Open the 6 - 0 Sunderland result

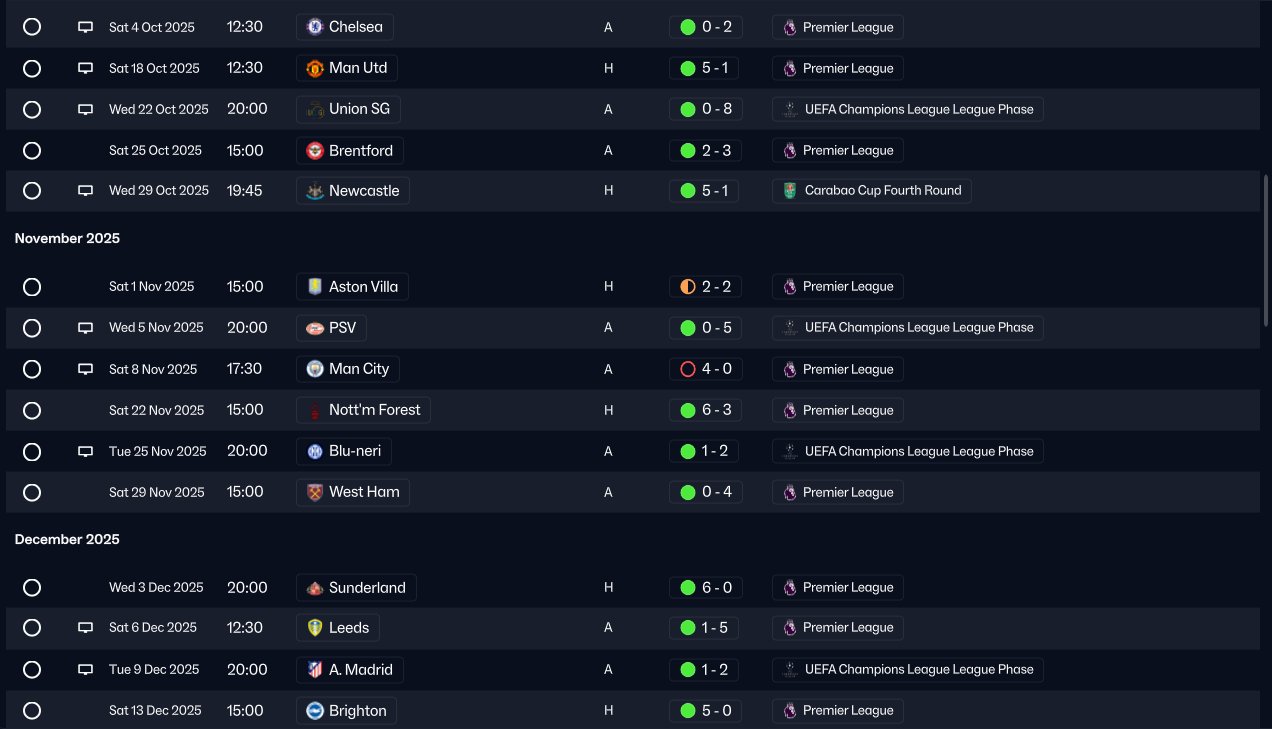pyautogui.click(x=706, y=588)
